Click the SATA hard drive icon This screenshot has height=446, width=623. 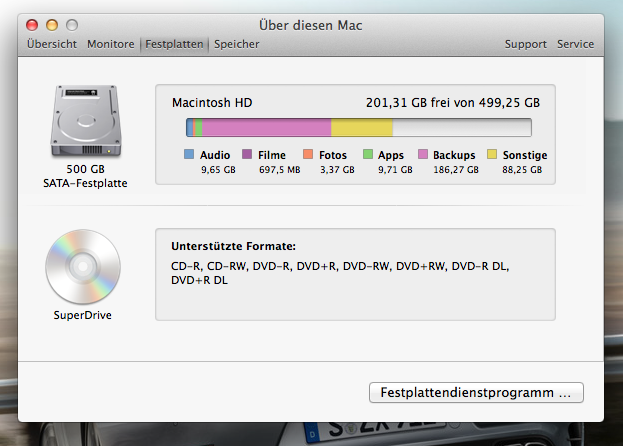(x=85, y=121)
